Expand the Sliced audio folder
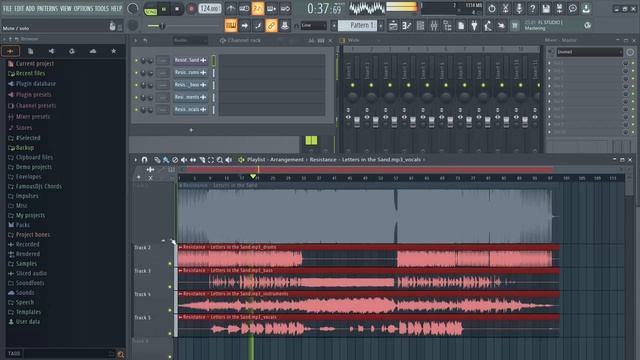This screenshot has height=360, width=640. (31, 273)
